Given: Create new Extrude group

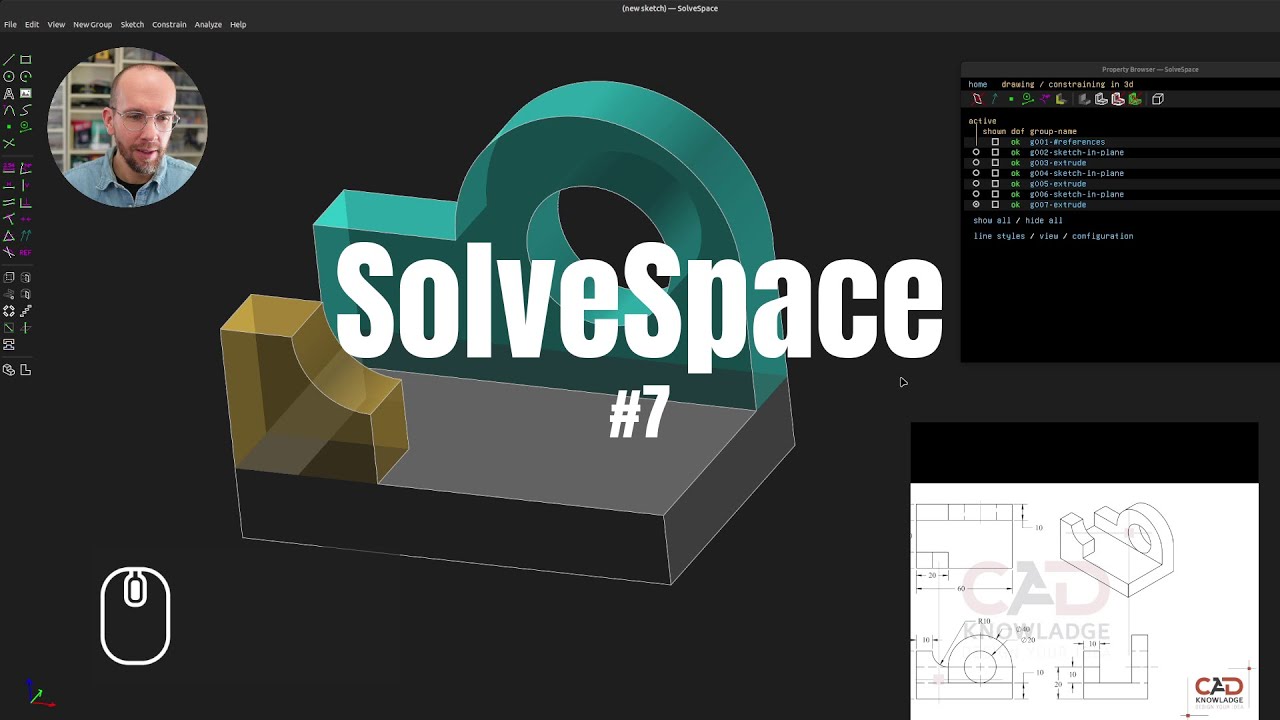Looking at the screenshot, I should click(x=9, y=277).
